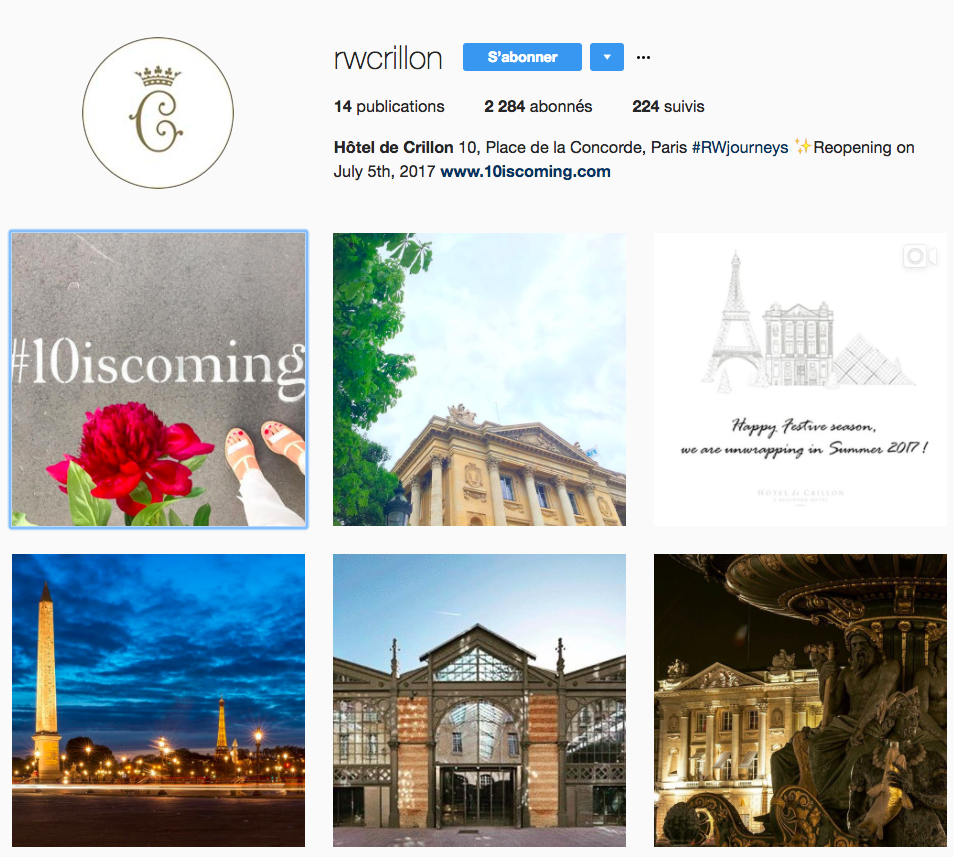This screenshot has height=857, width=954.
Task: Open the www.10iscoming.com link
Action: coord(525,172)
